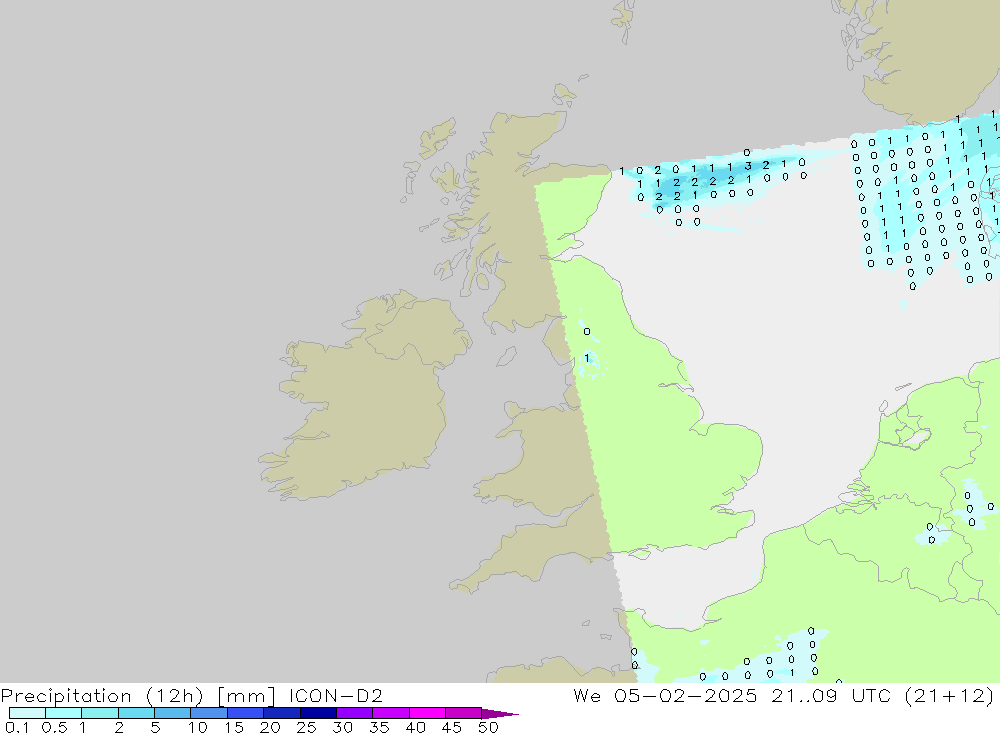The image size is (1000, 733).
Task: Click the 2–5 mm light blue legend swatch
Action: point(136,713)
